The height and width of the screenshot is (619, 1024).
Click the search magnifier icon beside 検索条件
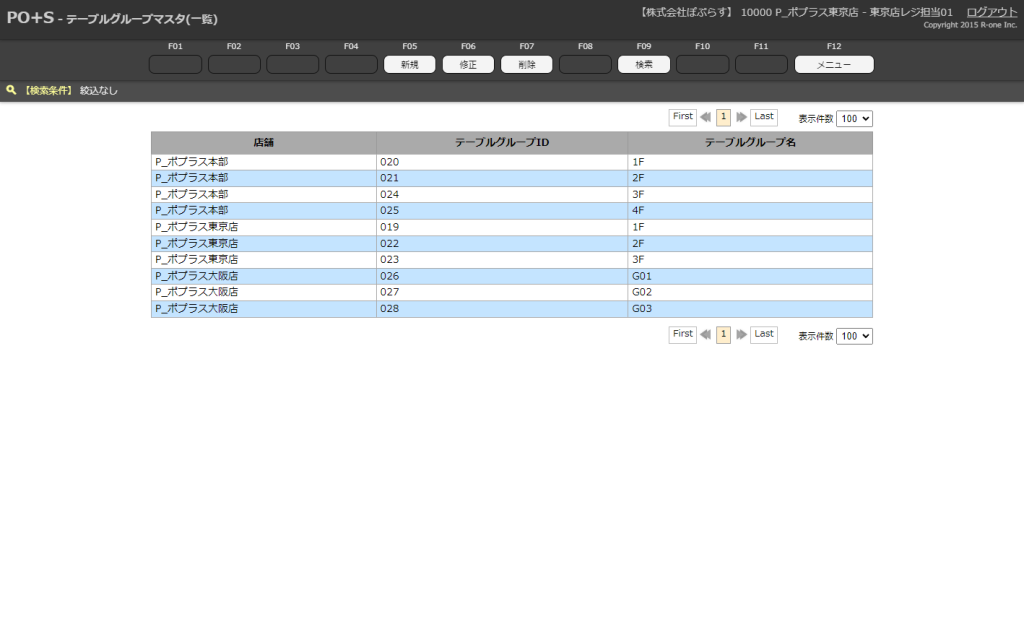coord(11,90)
